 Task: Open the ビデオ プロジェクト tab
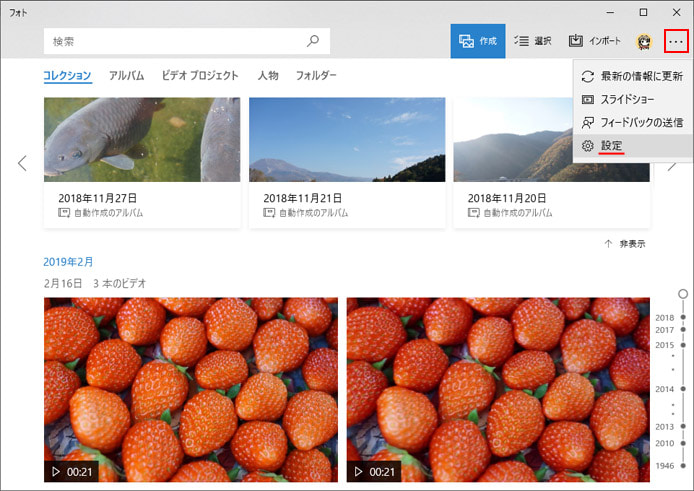pyautogui.click(x=200, y=76)
